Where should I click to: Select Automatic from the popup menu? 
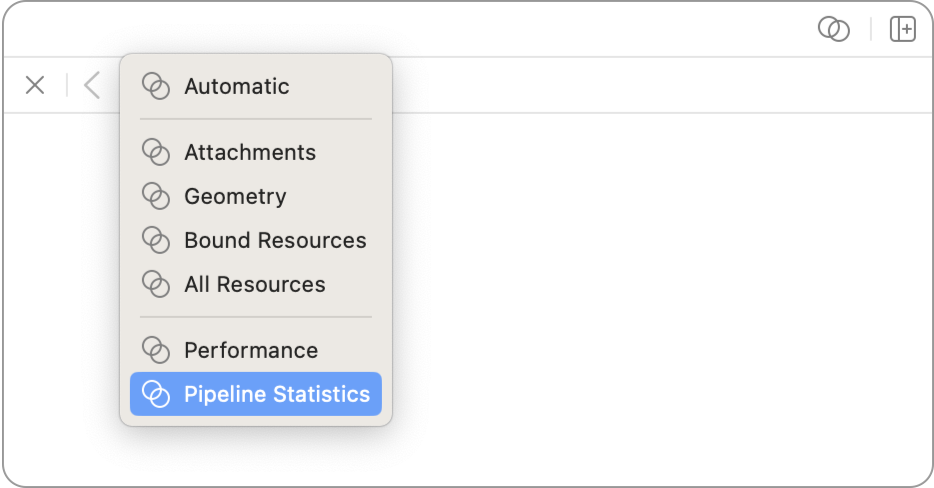click(237, 86)
